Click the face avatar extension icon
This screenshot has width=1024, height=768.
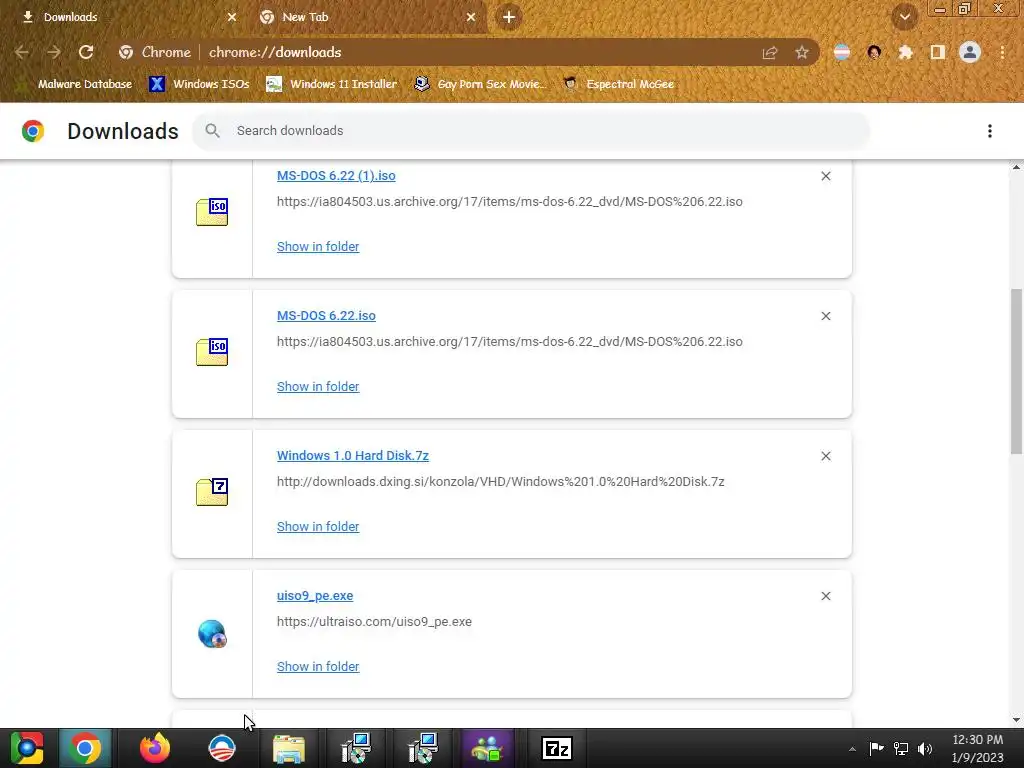pyautogui.click(x=874, y=52)
